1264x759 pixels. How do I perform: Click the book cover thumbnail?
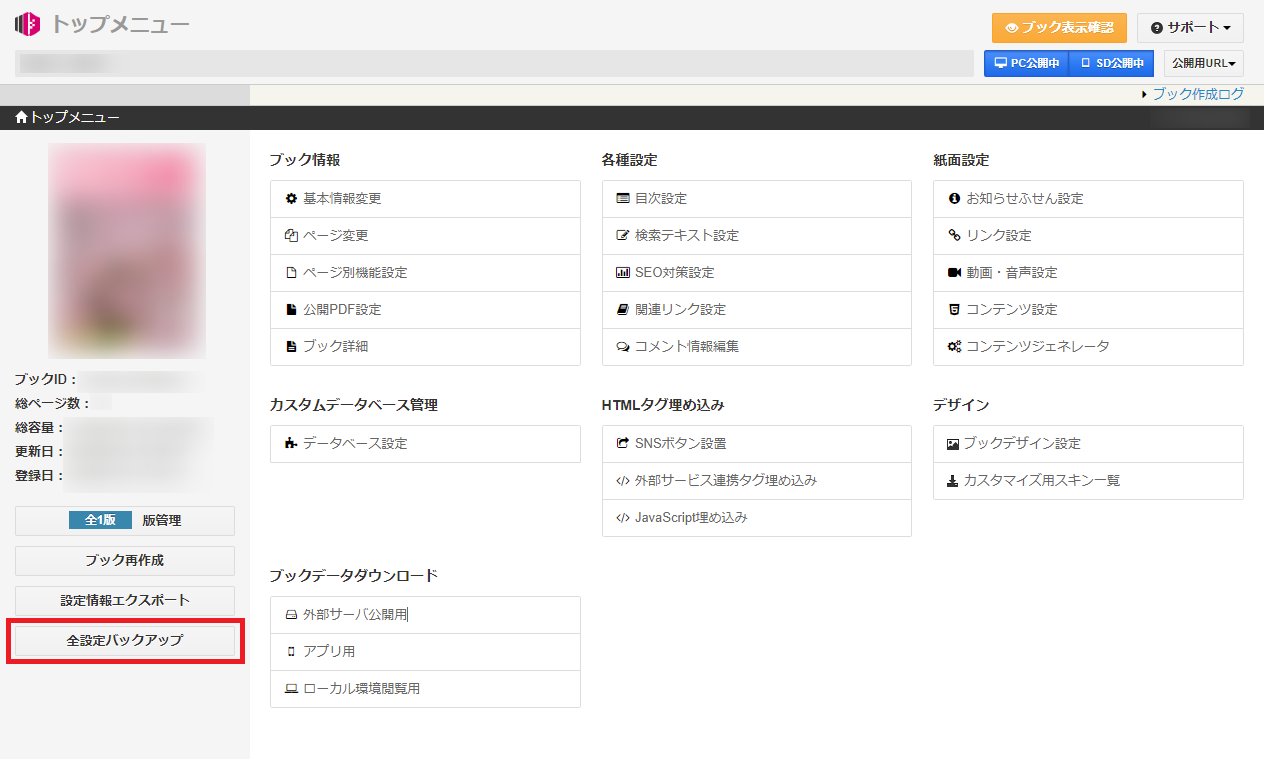click(127, 251)
